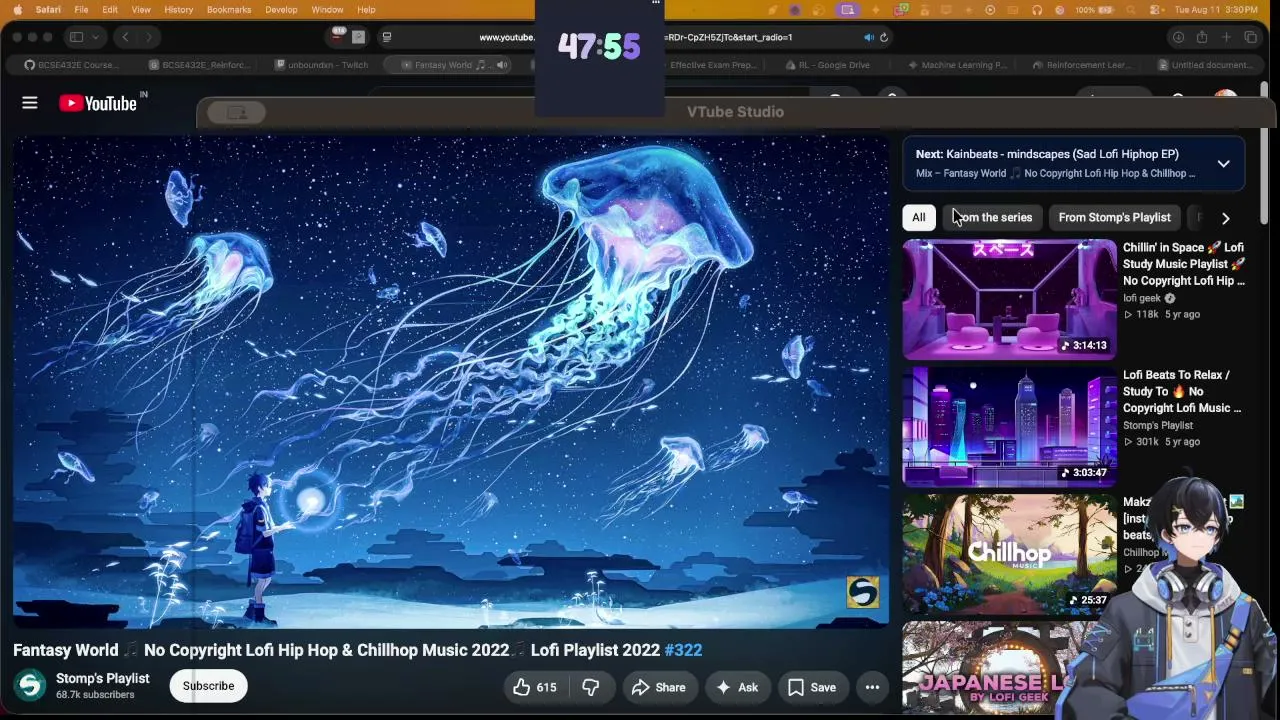Open the YouTube hamburger guide menu
This screenshot has width=1280, height=720.
pyautogui.click(x=30, y=103)
